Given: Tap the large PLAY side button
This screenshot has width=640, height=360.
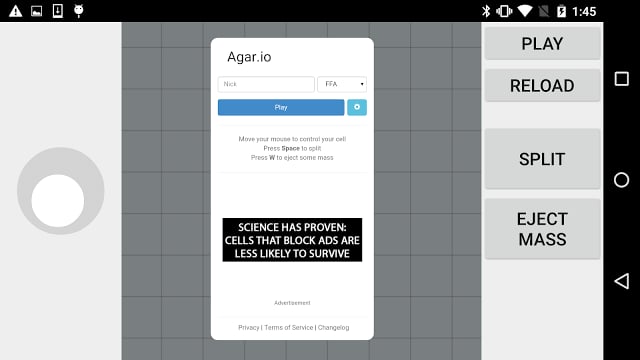Looking at the screenshot, I should pyautogui.click(x=542, y=44).
